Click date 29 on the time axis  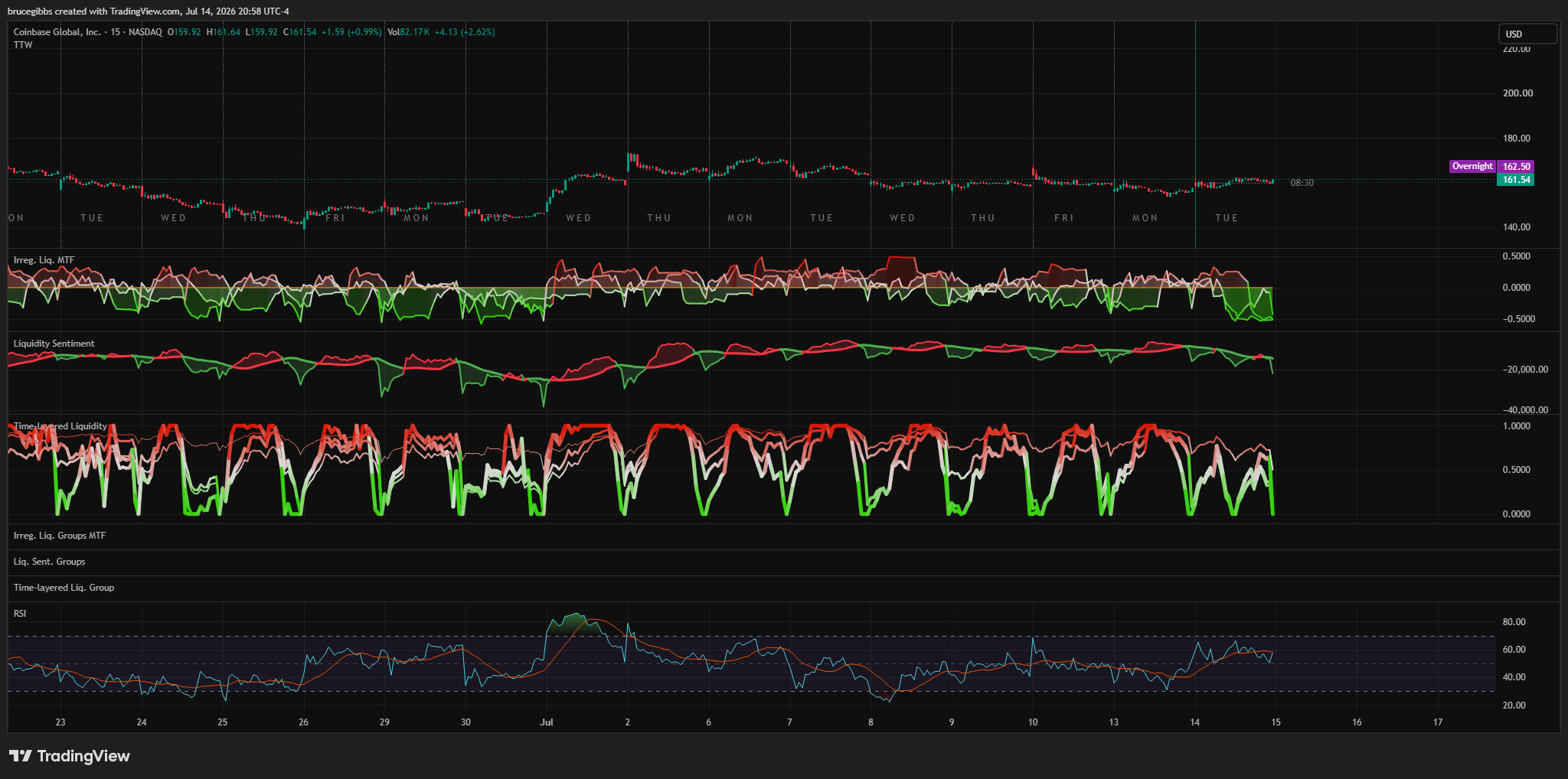coord(384,722)
